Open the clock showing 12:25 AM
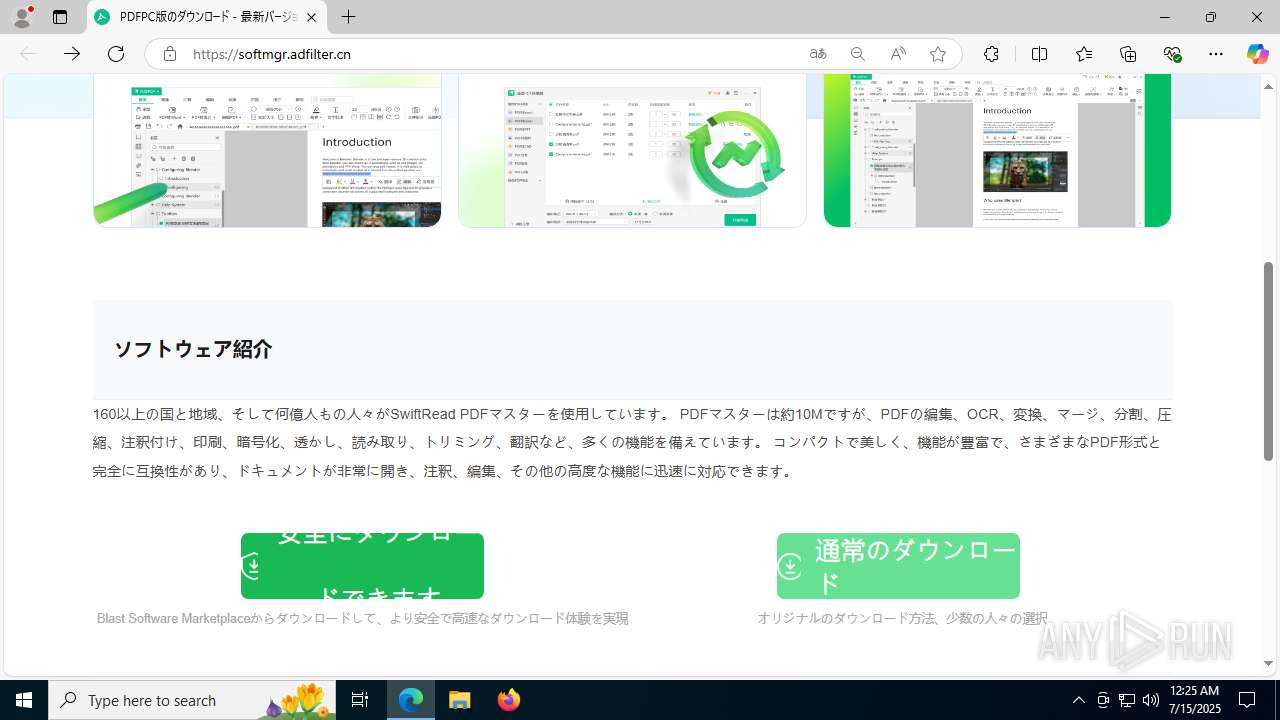 1194,700
